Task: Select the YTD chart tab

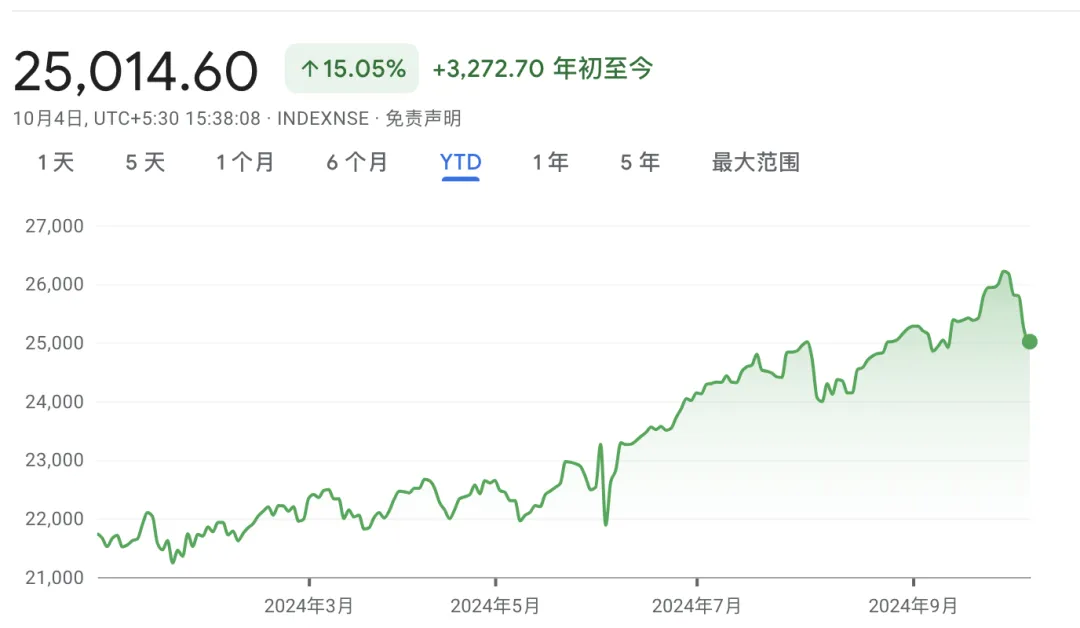Action: [x=460, y=162]
